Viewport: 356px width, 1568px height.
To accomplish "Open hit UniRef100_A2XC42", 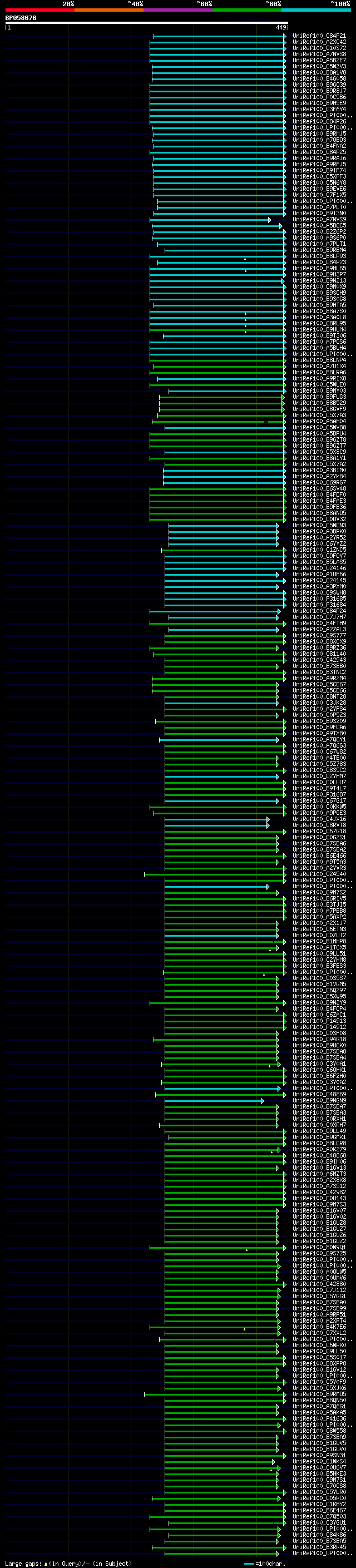I will pyautogui.click(x=319, y=42).
